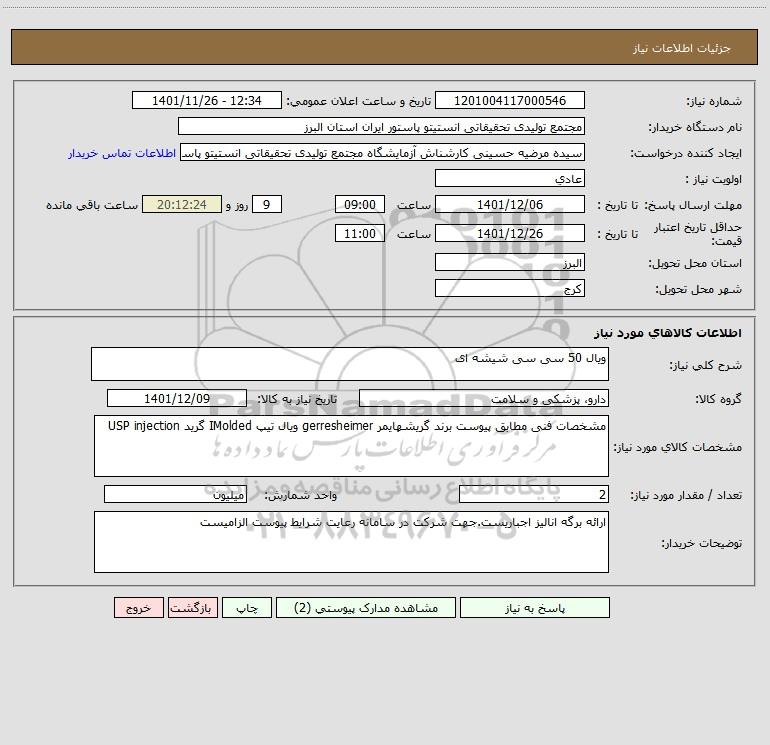Click the حداقل تاریخ اعتبار قیمت label
The width and height of the screenshot is (770, 745).
click(x=697, y=234)
